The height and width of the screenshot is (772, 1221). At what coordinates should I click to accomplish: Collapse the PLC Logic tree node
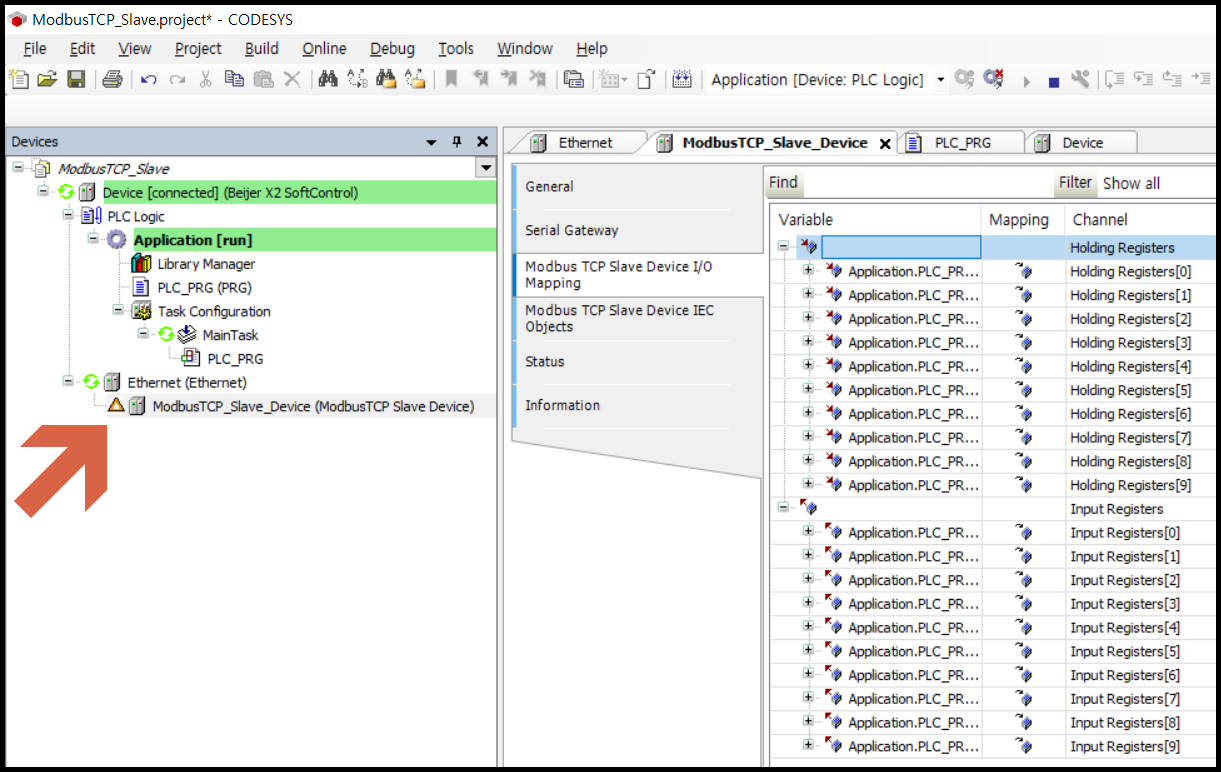(x=68, y=215)
